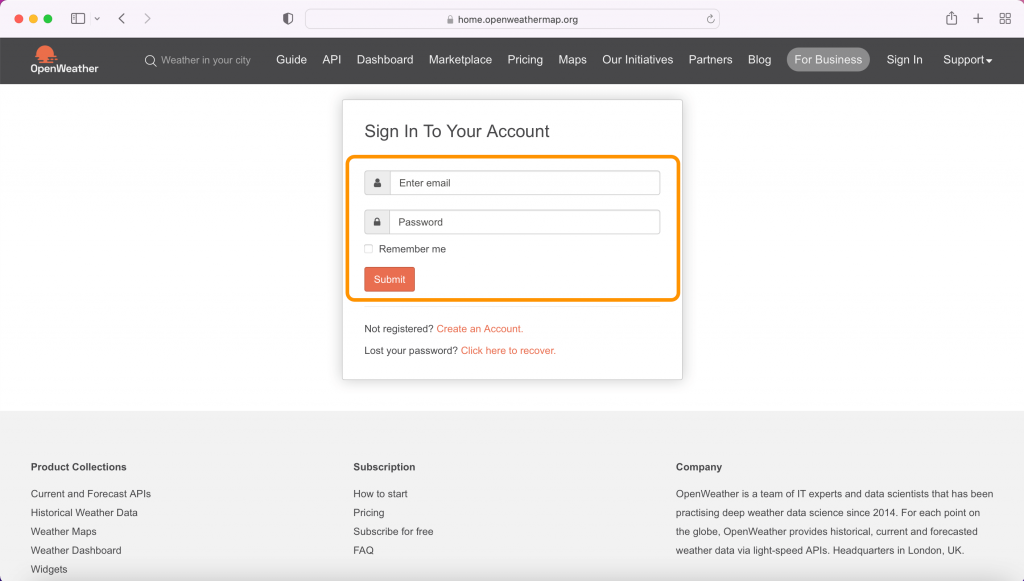The height and width of the screenshot is (581, 1024).
Task: Open a new tab with plus icon
Action: [978, 19]
